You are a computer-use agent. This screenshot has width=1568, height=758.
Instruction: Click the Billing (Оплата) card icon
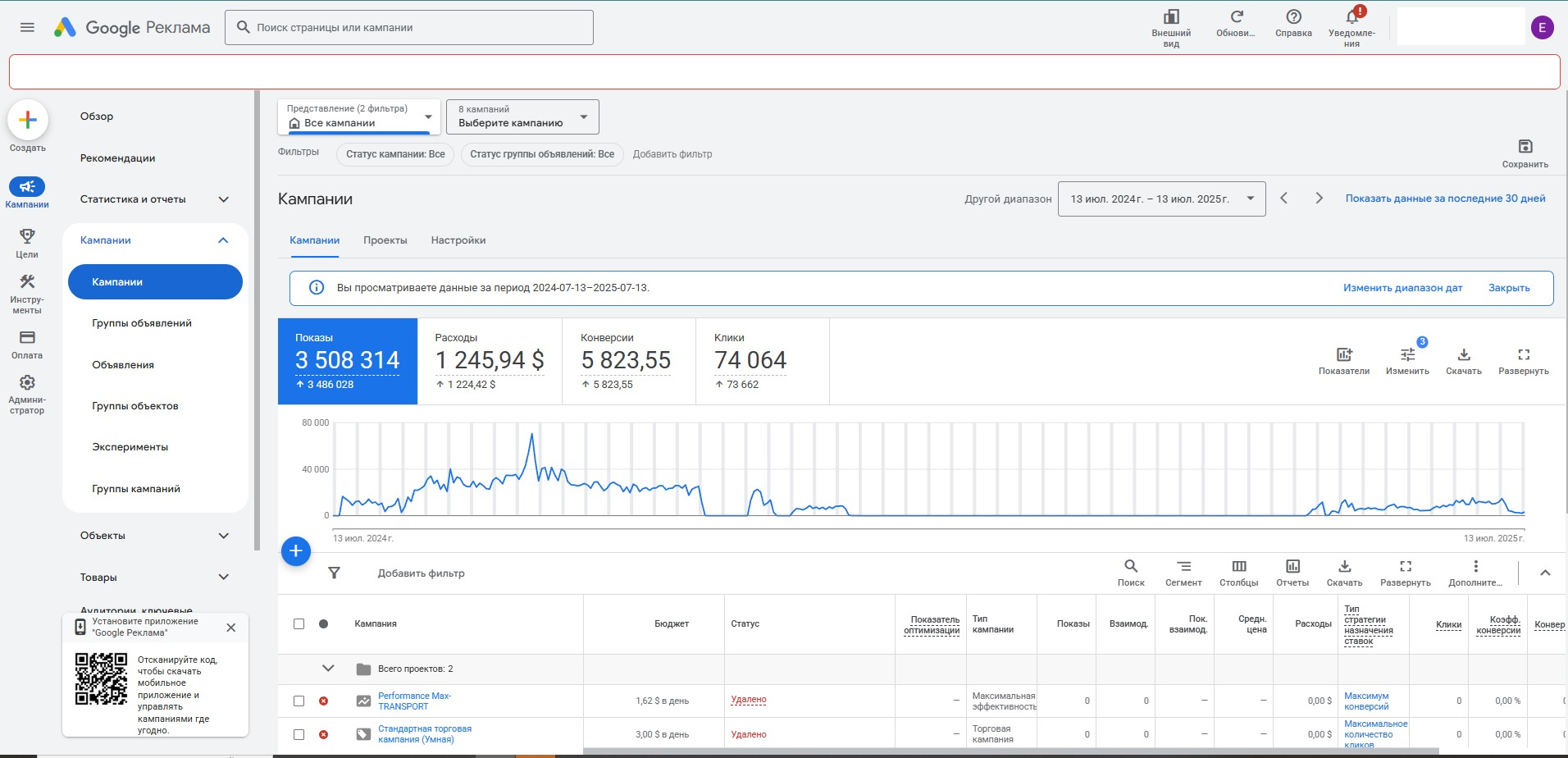27,338
